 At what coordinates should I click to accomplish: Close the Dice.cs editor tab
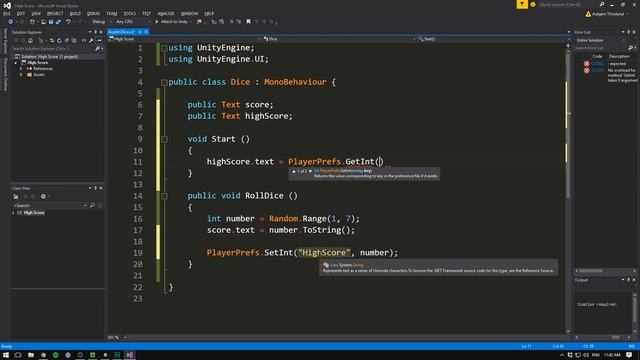click(146, 32)
